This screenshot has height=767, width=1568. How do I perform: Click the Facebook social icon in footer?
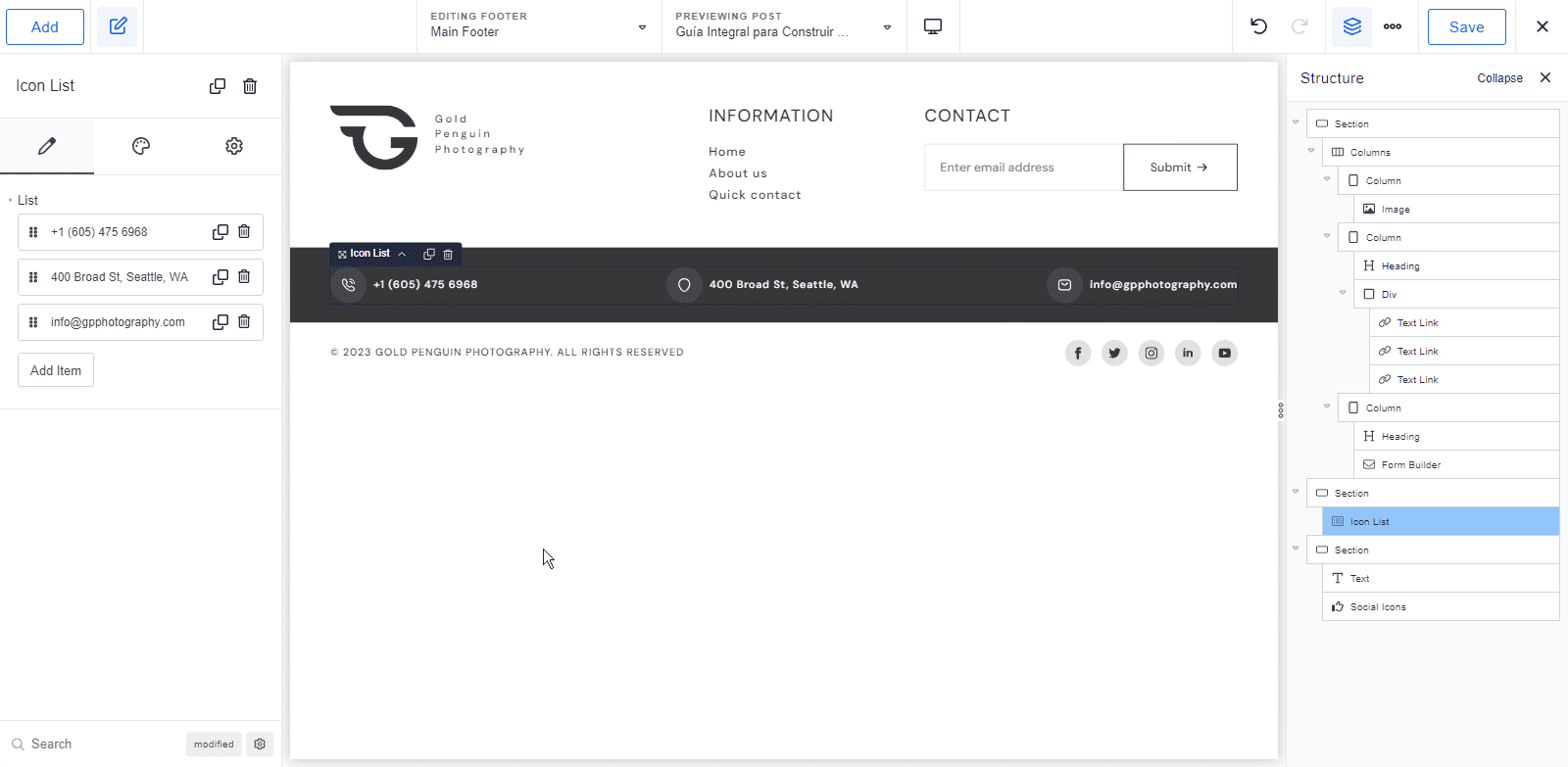click(x=1077, y=353)
